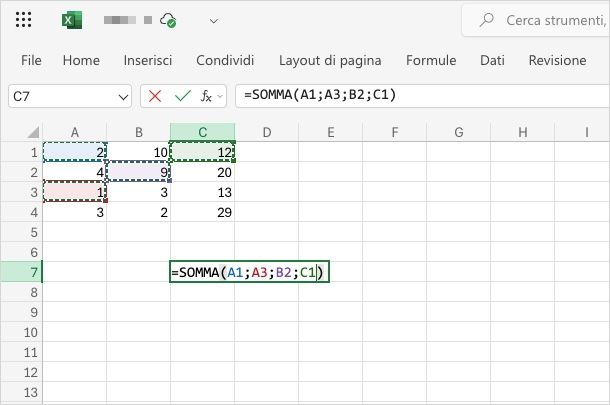Click cell C3 containing 13

[x=202, y=192]
